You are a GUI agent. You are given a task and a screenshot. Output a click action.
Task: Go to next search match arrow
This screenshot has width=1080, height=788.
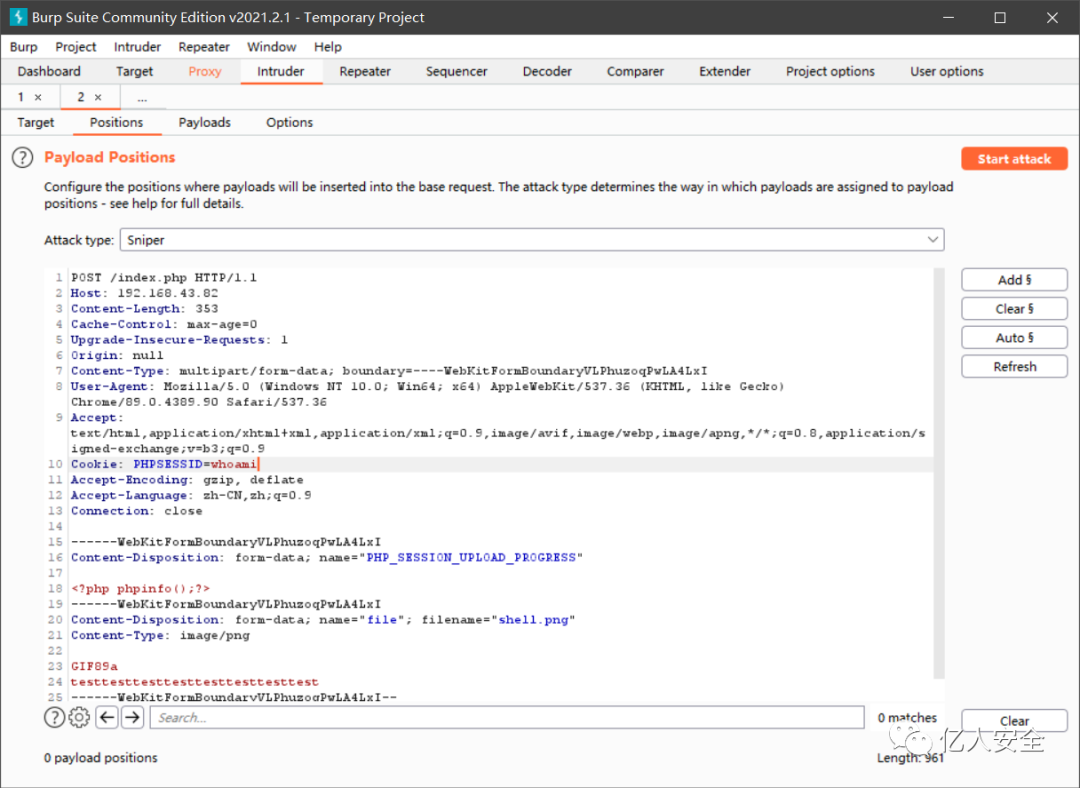coord(133,718)
